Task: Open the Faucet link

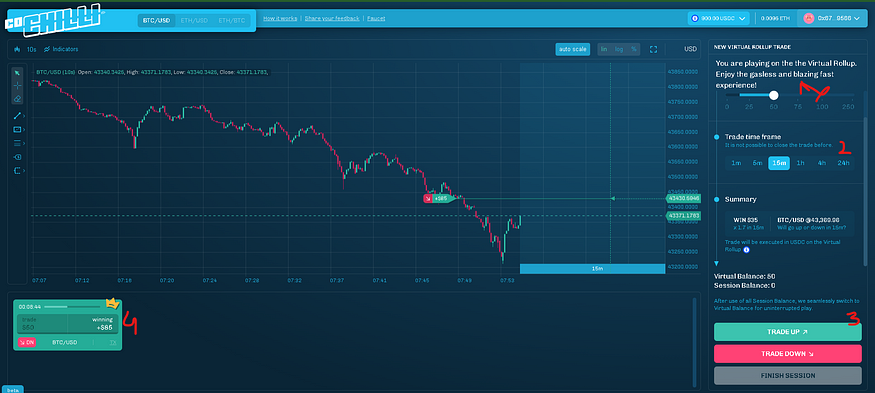Action: point(376,18)
